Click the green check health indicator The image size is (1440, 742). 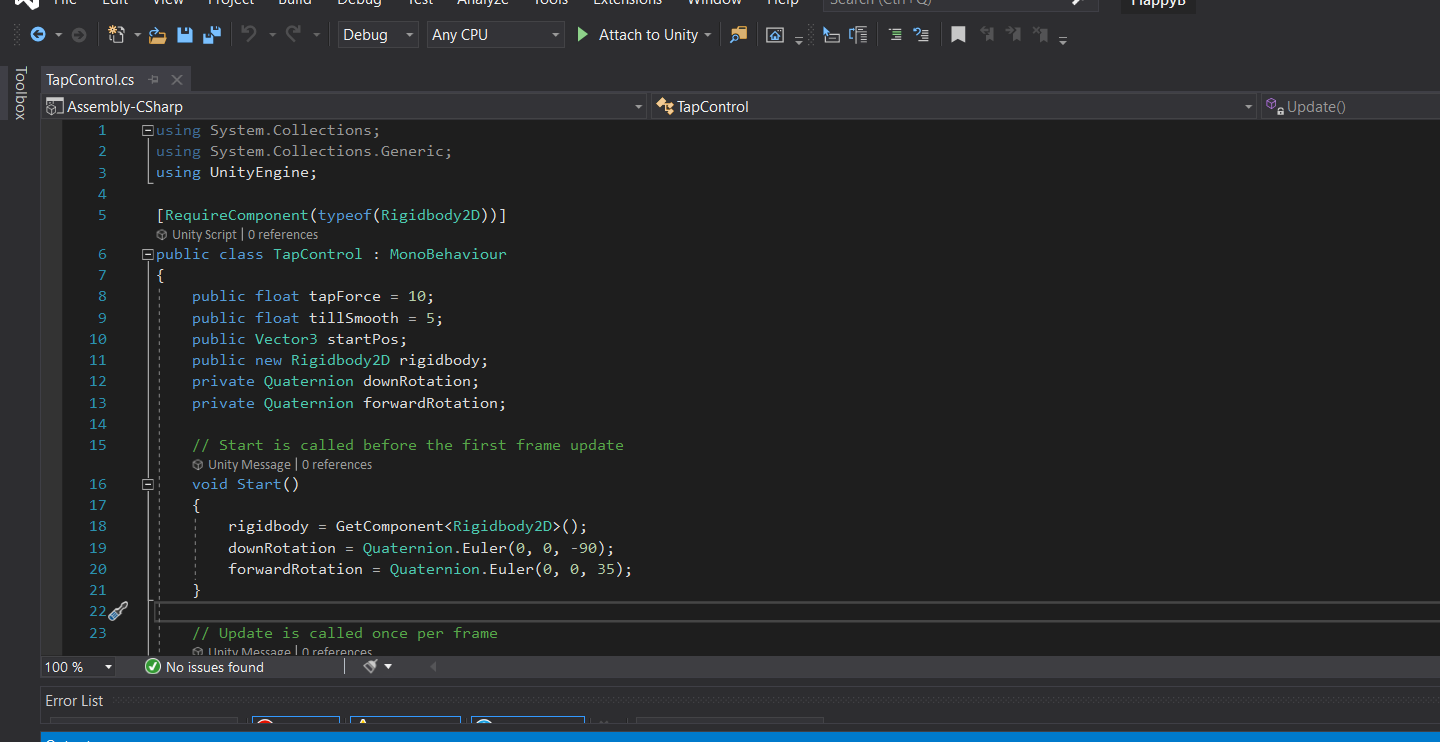153,667
